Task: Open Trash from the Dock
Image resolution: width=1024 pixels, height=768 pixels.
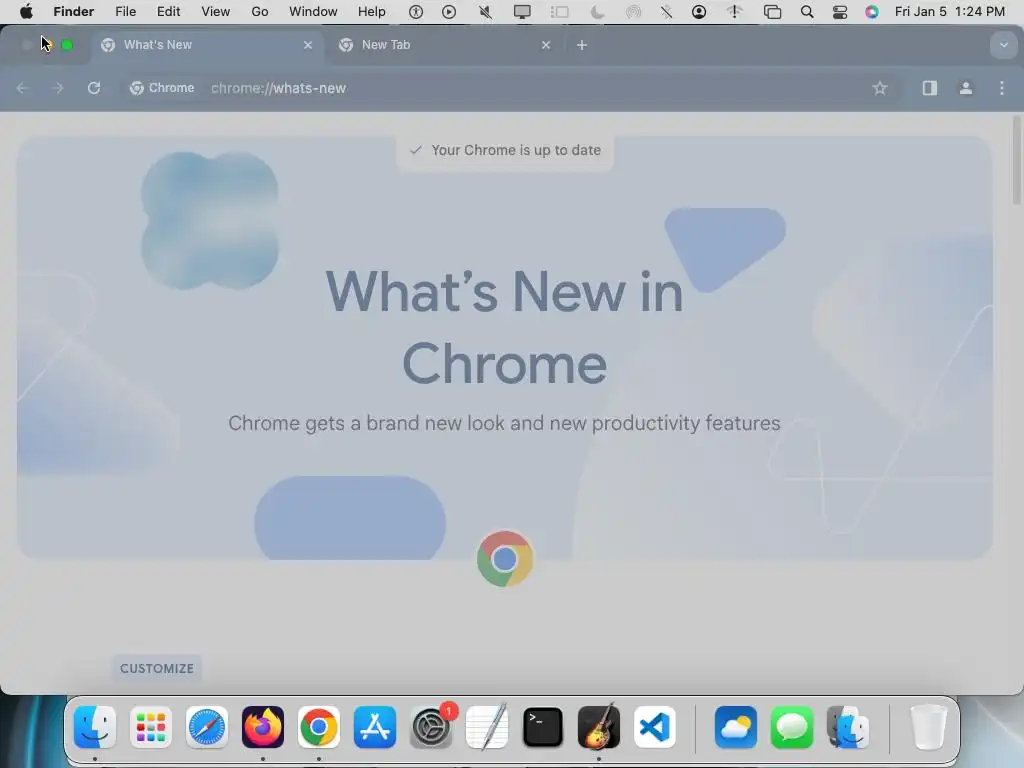Action: [x=928, y=727]
